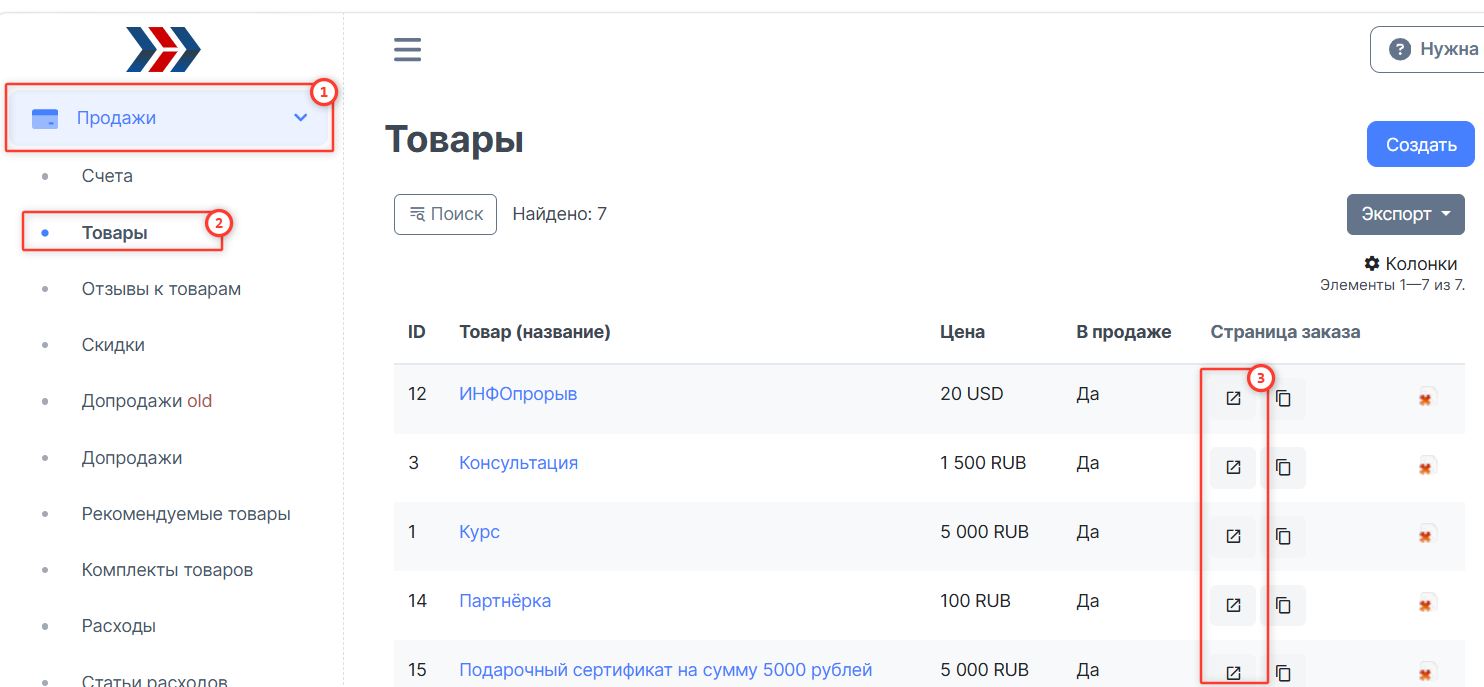Image resolution: width=1484 pixels, height=687 pixels.
Task: Open the Консультация product link
Action: pyautogui.click(x=518, y=463)
